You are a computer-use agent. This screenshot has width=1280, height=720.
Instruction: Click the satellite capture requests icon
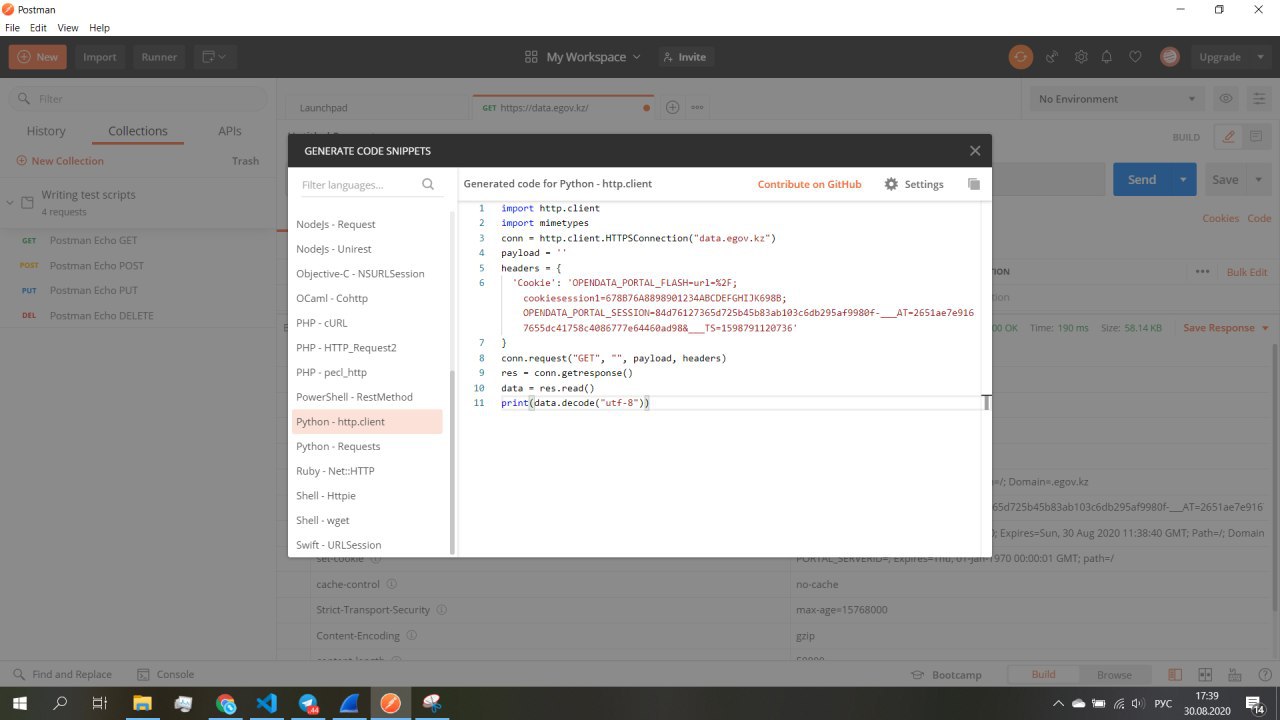pyautogui.click(x=1052, y=57)
